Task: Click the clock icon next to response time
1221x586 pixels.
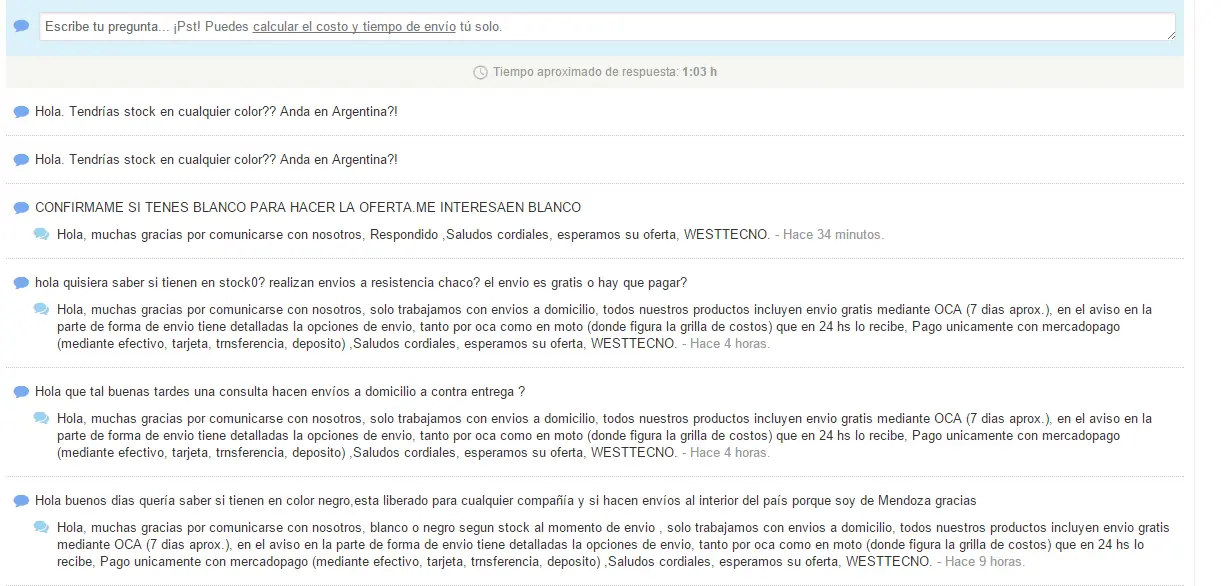Action: pyautogui.click(x=479, y=71)
